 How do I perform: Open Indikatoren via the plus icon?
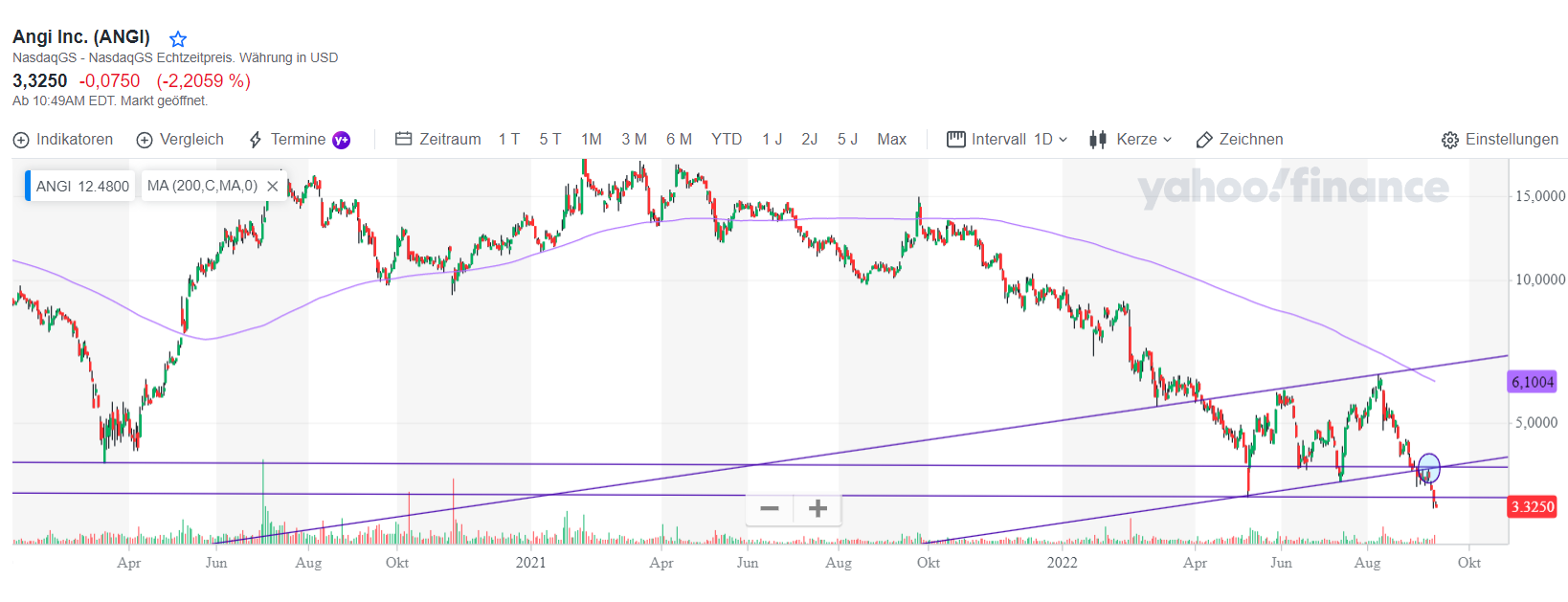(21, 140)
